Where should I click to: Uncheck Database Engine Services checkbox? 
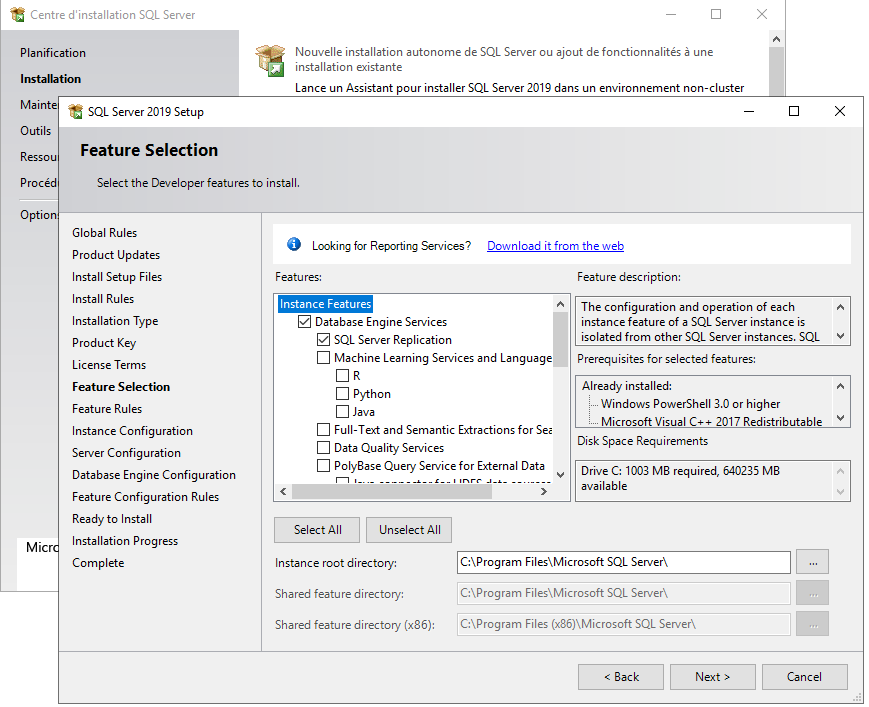[305, 322]
